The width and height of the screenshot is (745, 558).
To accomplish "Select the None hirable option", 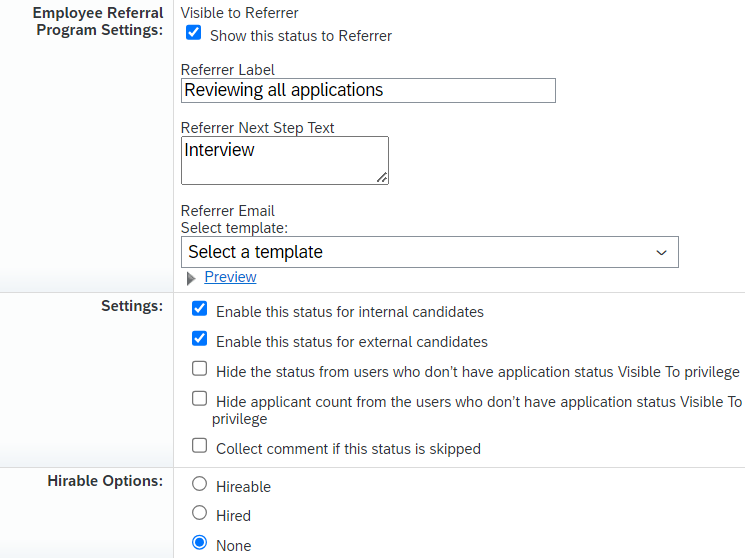I will tap(200, 544).
